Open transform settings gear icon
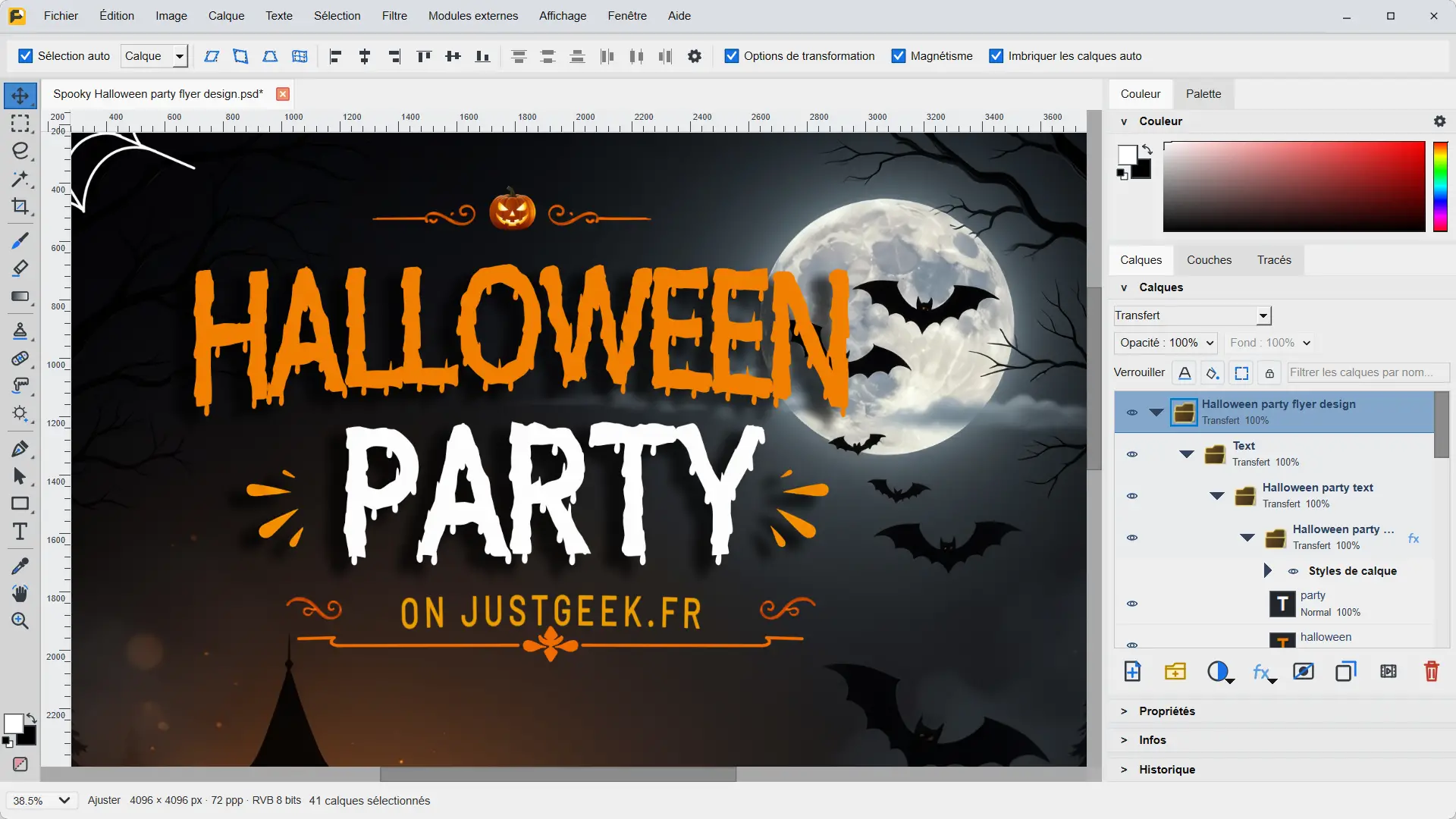 (695, 56)
